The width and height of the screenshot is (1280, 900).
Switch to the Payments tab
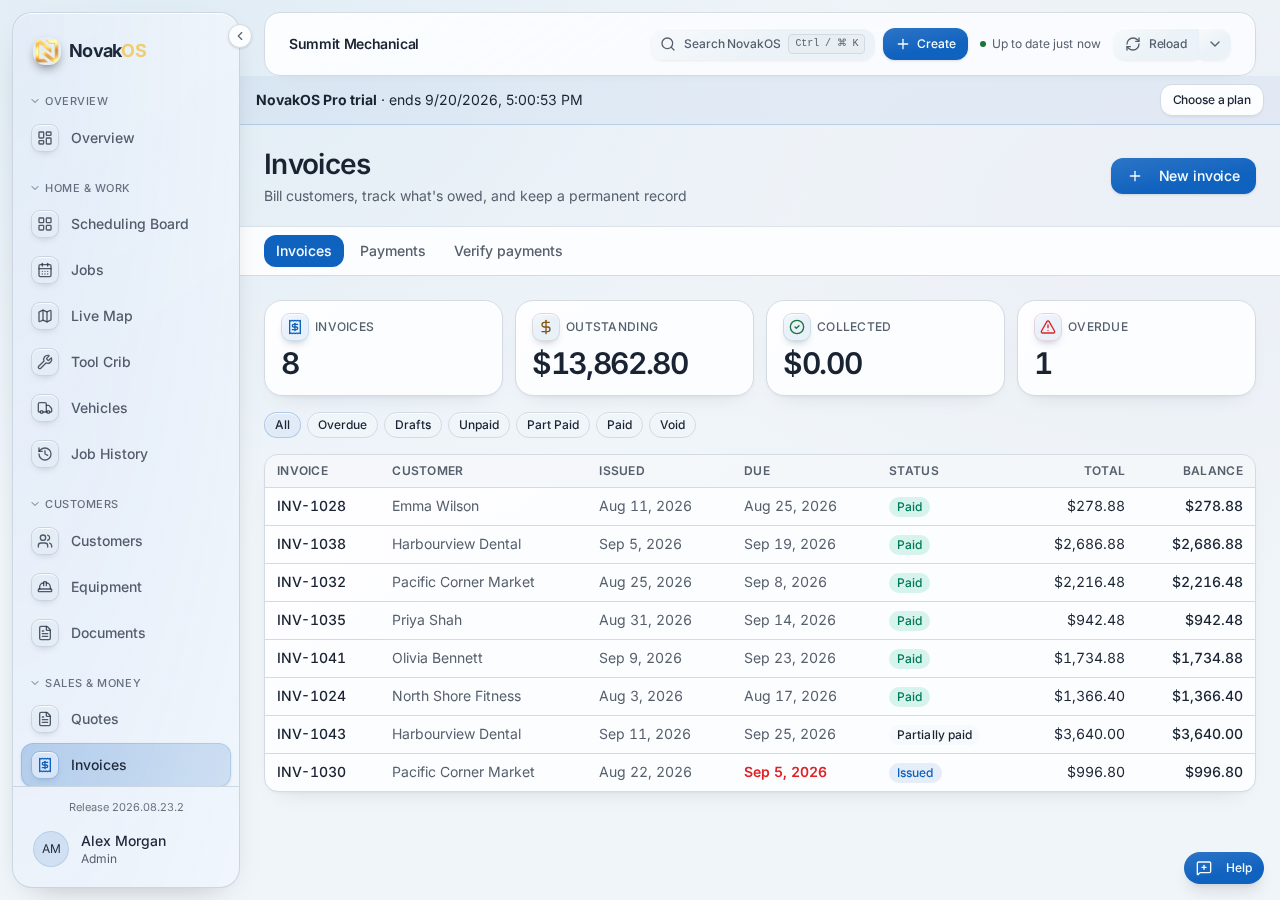pyautogui.click(x=393, y=251)
